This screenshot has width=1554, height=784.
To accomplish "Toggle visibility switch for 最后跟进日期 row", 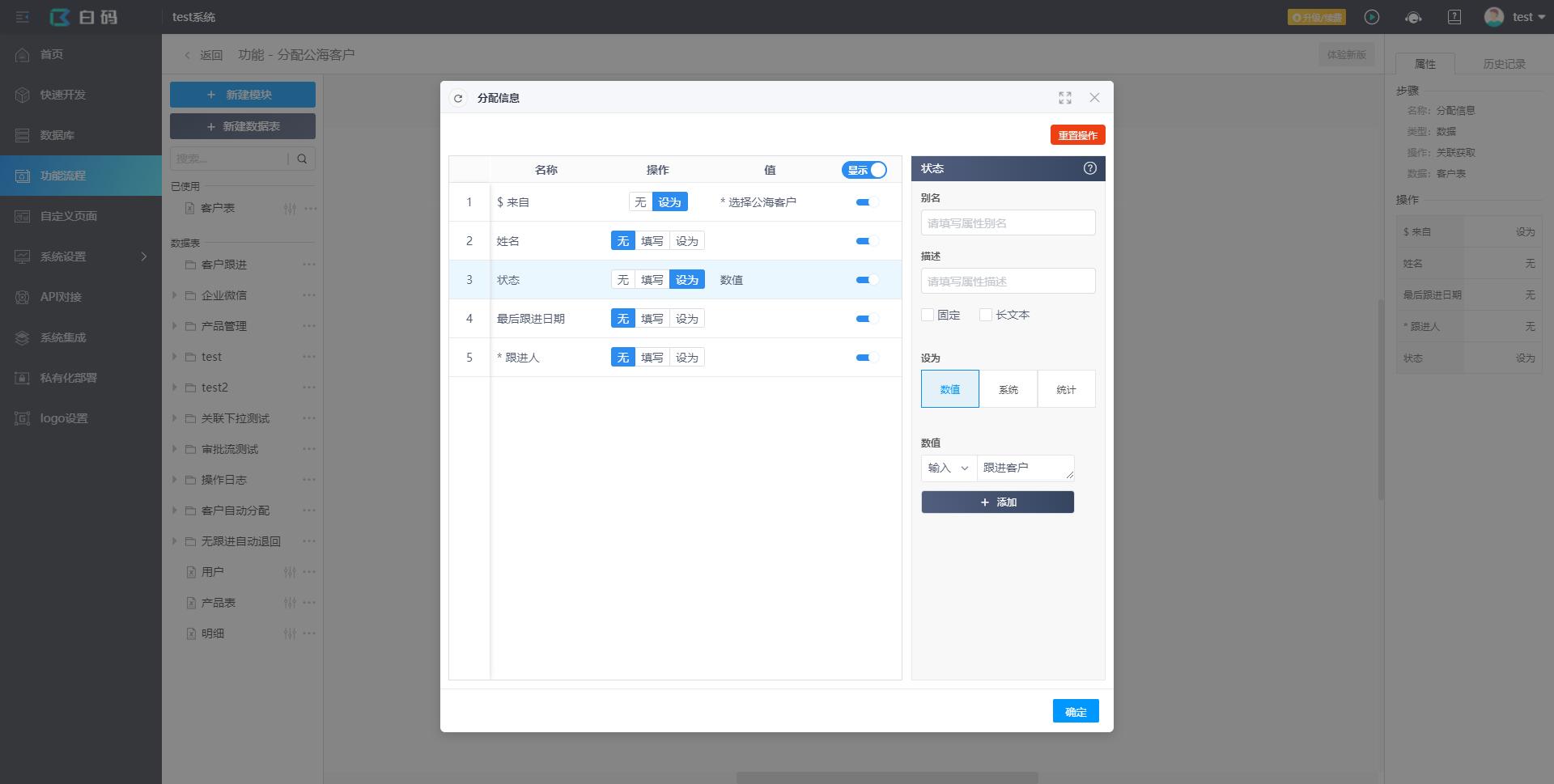I will pos(867,319).
